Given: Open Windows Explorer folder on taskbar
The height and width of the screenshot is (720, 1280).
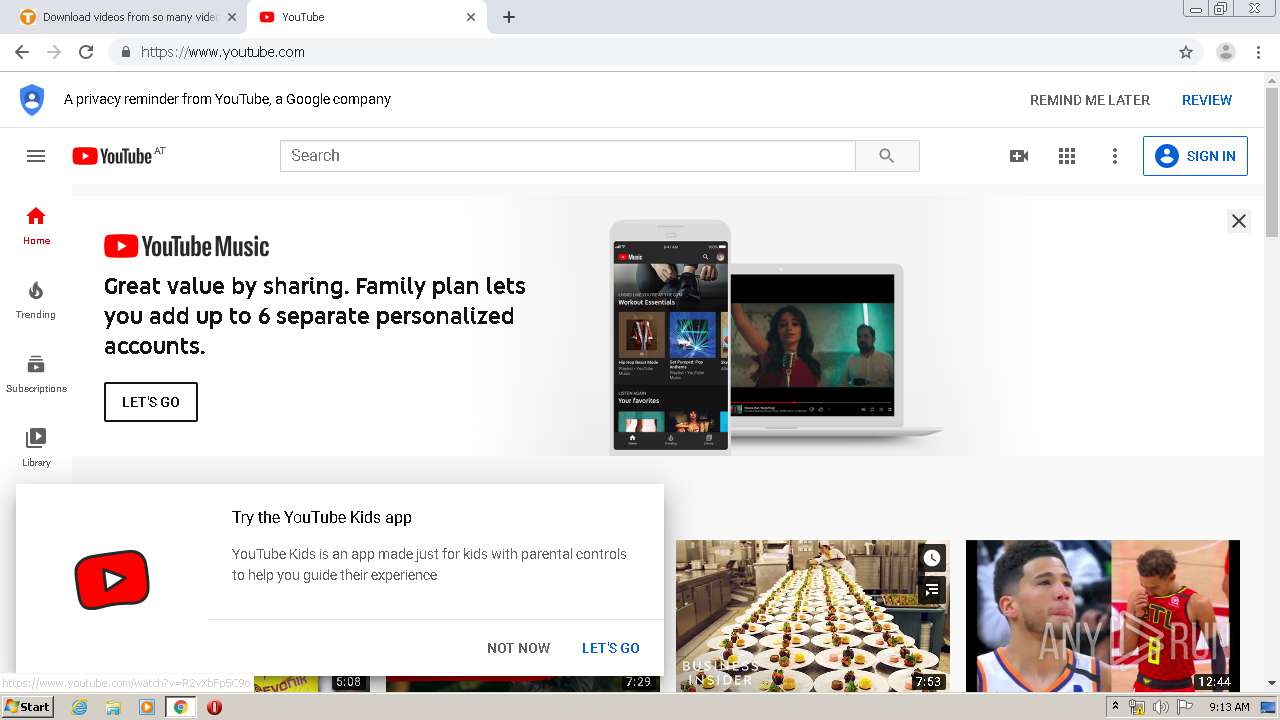Looking at the screenshot, I should pyautogui.click(x=113, y=707).
